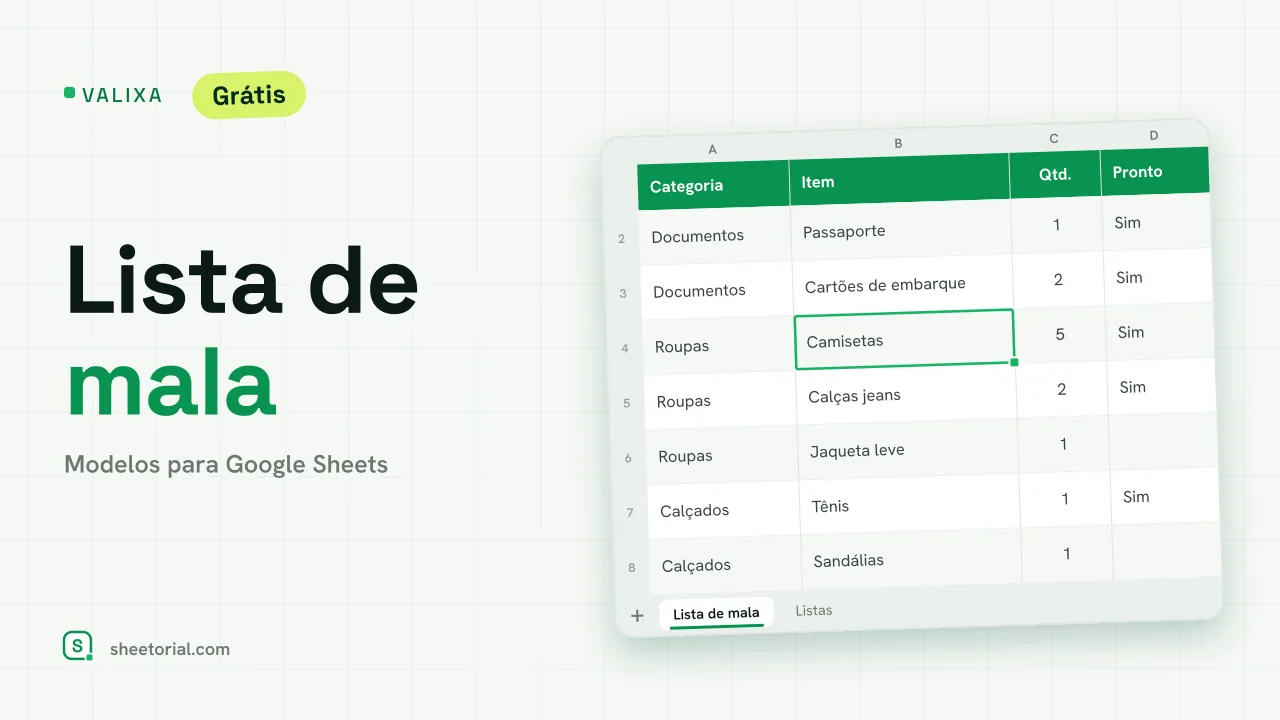Viewport: 1280px width, 720px height.
Task: Select quantity 2 in Cartões de embarque row
Action: (x=1059, y=280)
